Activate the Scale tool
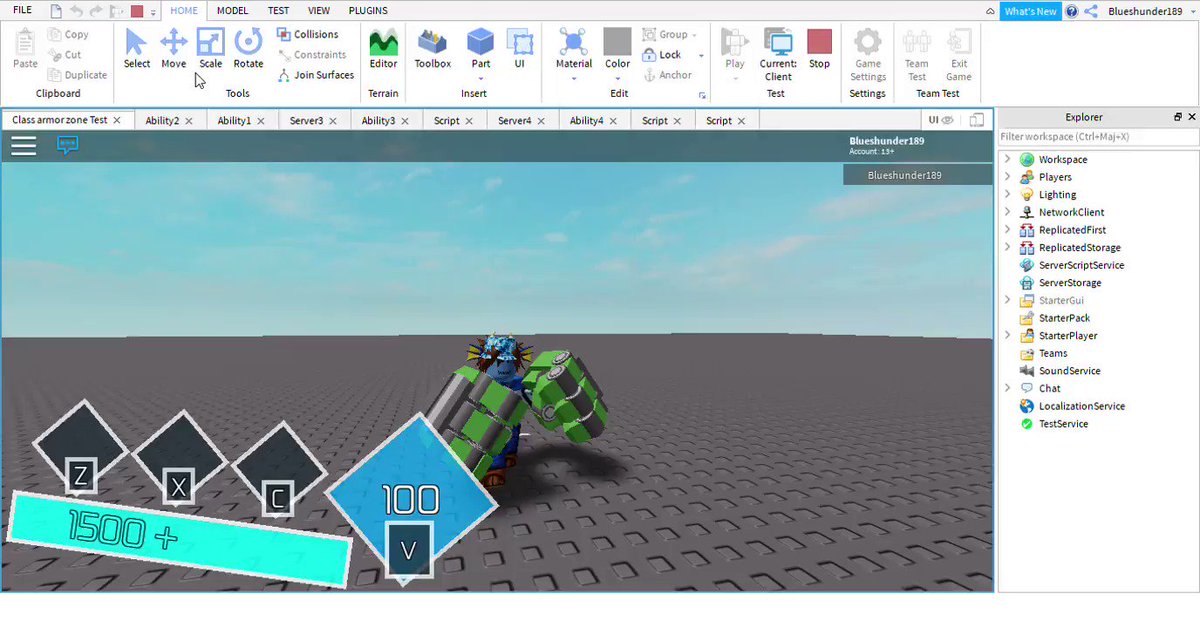The width and height of the screenshot is (1200, 621). 210,48
